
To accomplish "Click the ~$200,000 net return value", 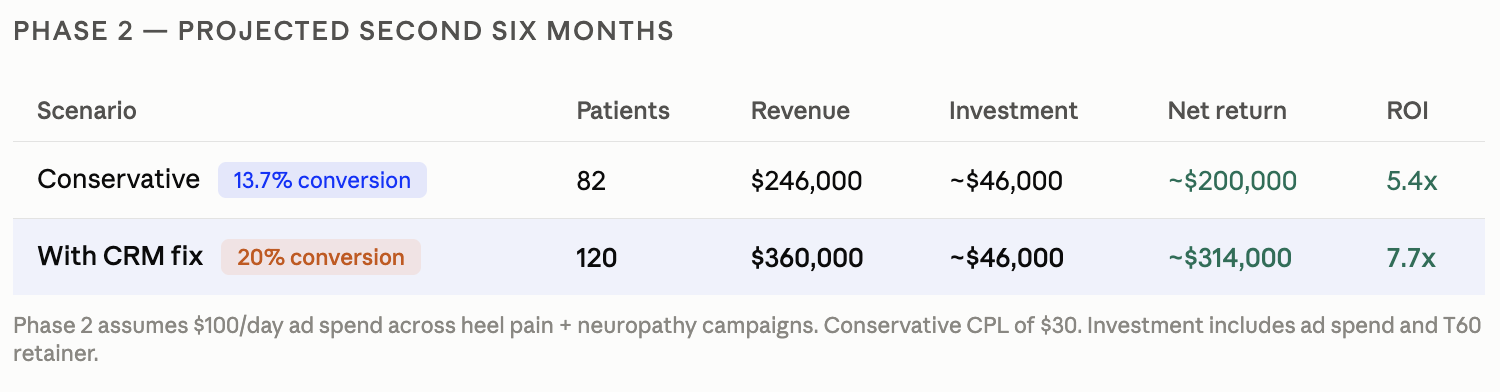I will tap(1232, 181).
